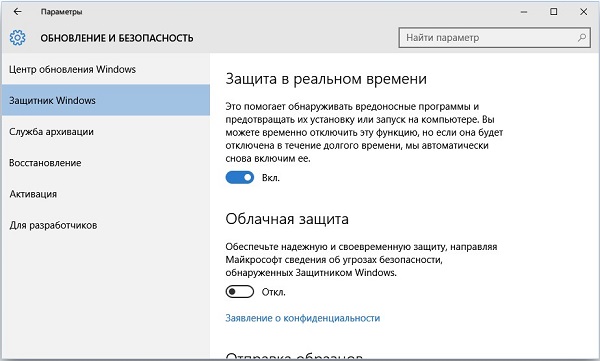Close the Параметры window
600x361 pixels.
point(583,12)
